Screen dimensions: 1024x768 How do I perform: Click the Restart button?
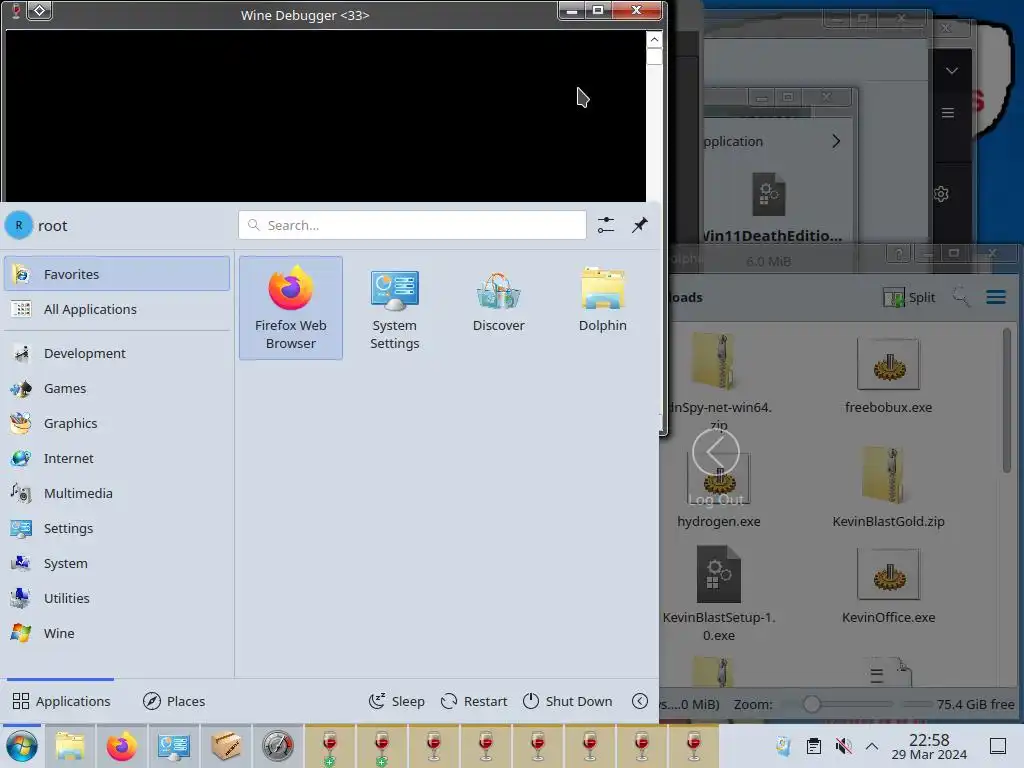tap(474, 701)
